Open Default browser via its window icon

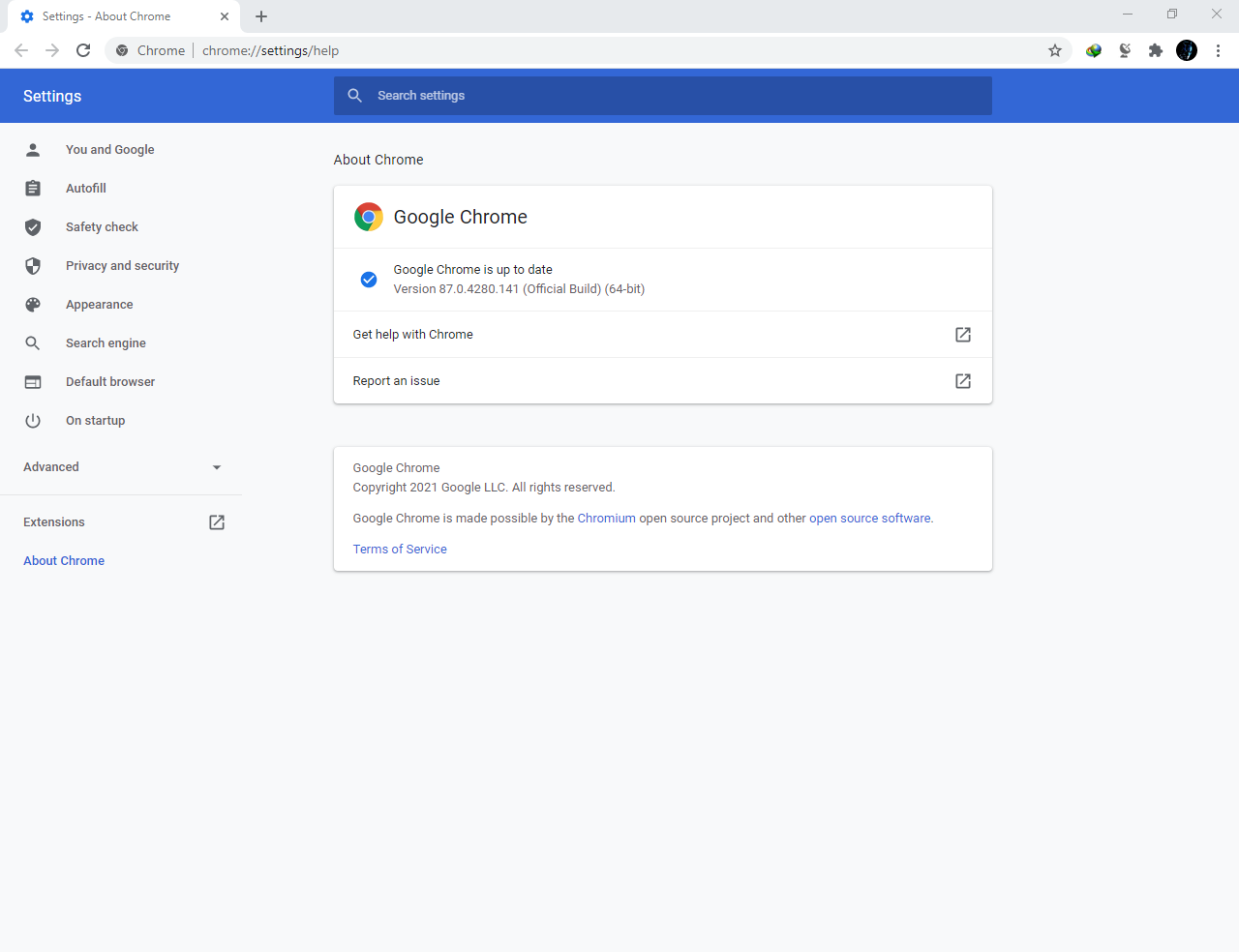pos(33,382)
